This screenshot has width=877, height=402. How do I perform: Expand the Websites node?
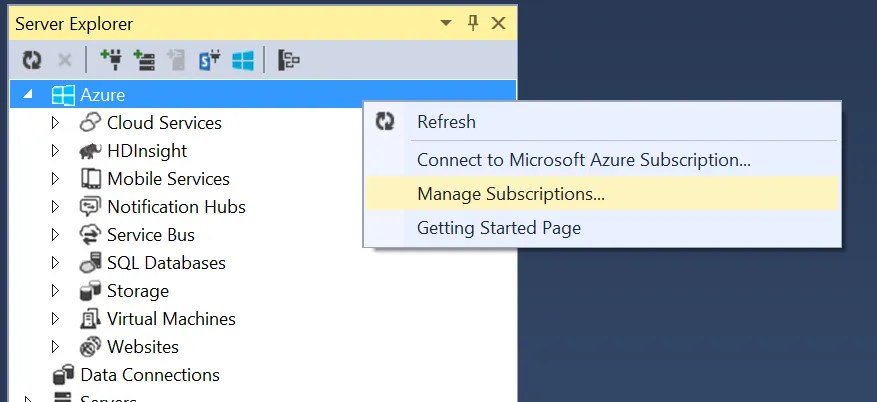pos(55,346)
